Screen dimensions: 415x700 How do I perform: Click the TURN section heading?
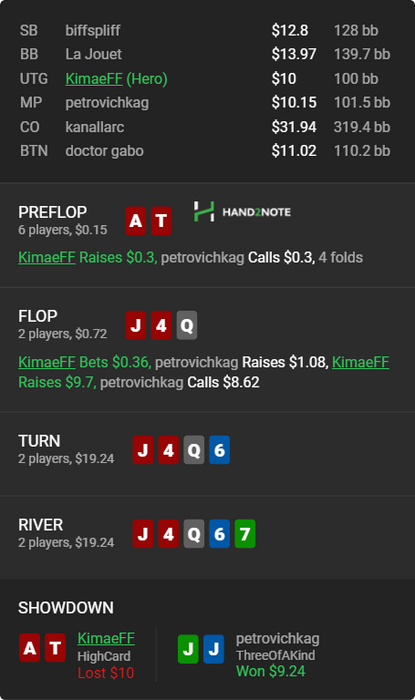[39, 441]
